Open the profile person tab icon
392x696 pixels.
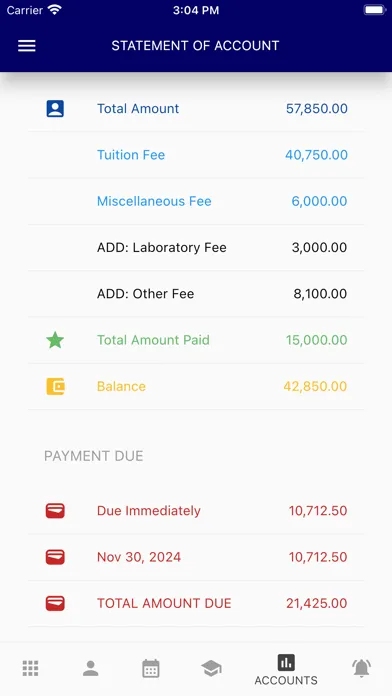[x=91, y=668]
